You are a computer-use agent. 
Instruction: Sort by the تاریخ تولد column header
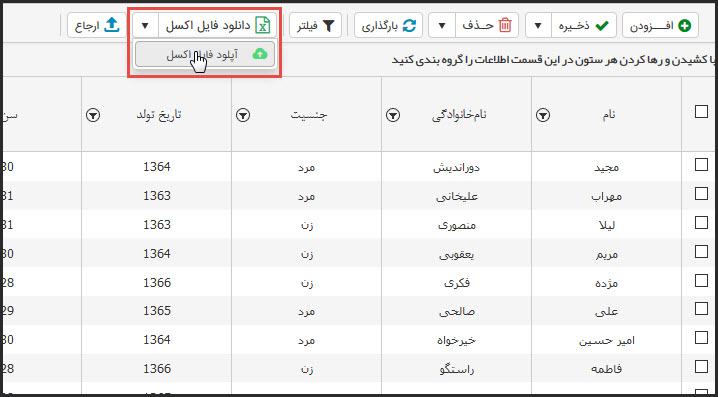pyautogui.click(x=158, y=115)
